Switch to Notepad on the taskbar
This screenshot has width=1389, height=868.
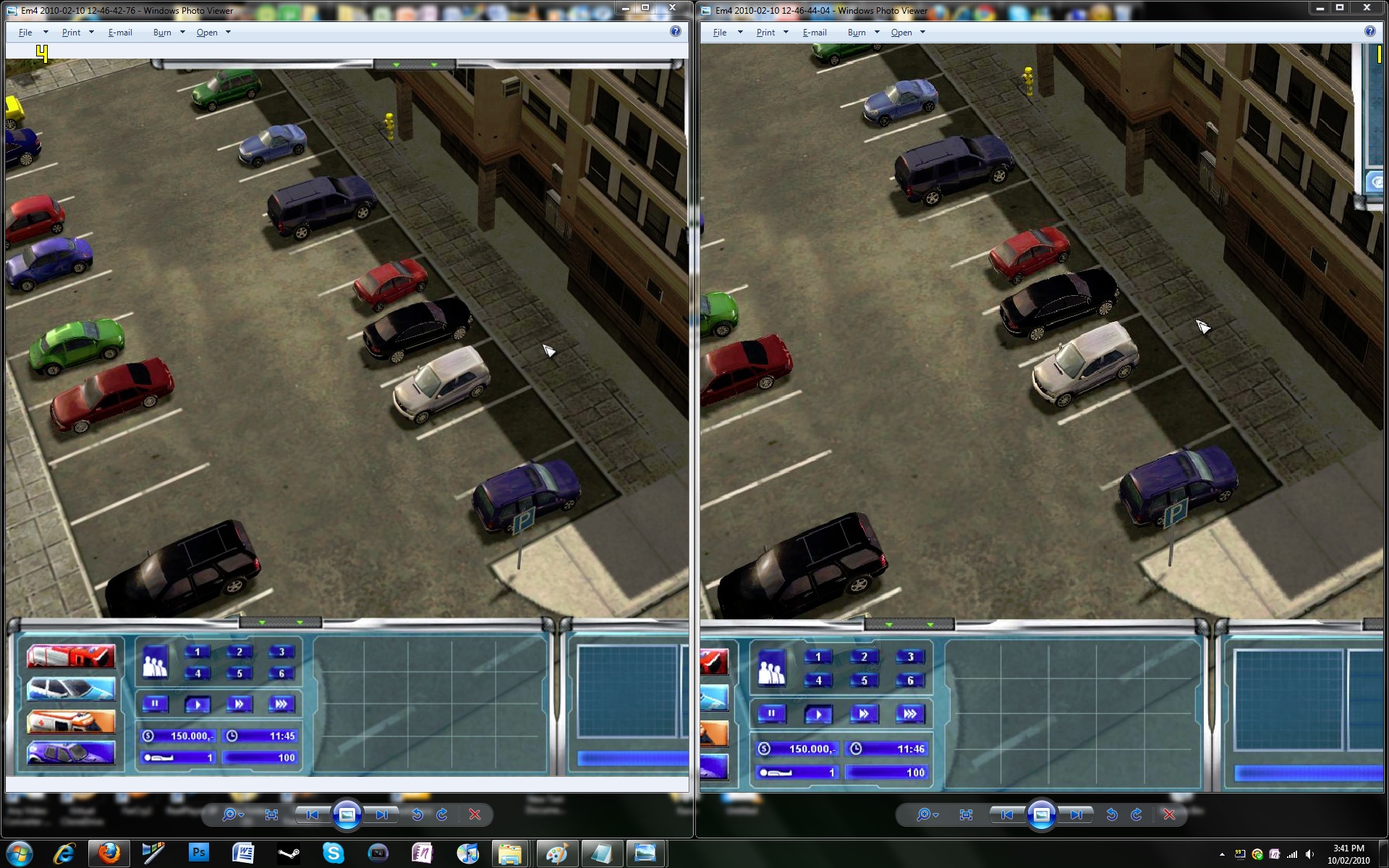[x=600, y=854]
